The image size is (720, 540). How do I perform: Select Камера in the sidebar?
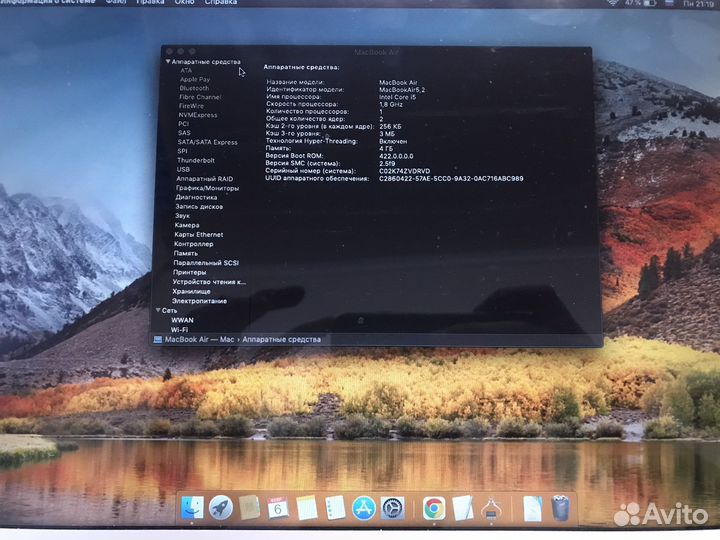tap(187, 225)
